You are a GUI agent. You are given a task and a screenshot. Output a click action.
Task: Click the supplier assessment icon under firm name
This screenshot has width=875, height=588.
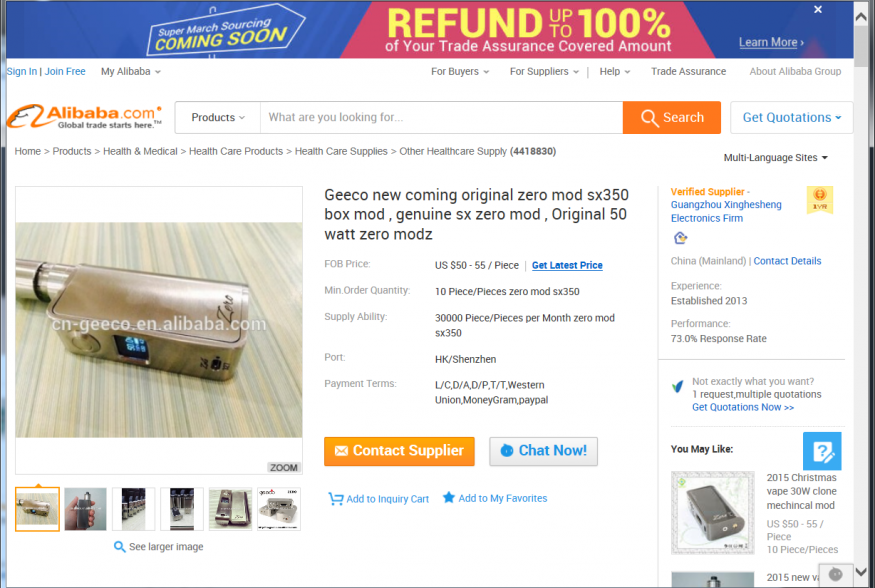coord(680,238)
